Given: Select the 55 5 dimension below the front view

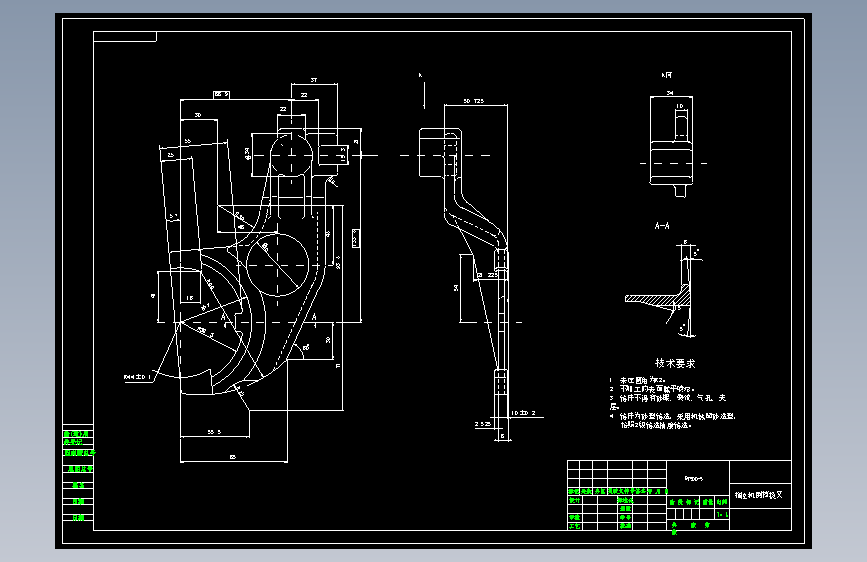Looking at the screenshot, I should click(214, 432).
